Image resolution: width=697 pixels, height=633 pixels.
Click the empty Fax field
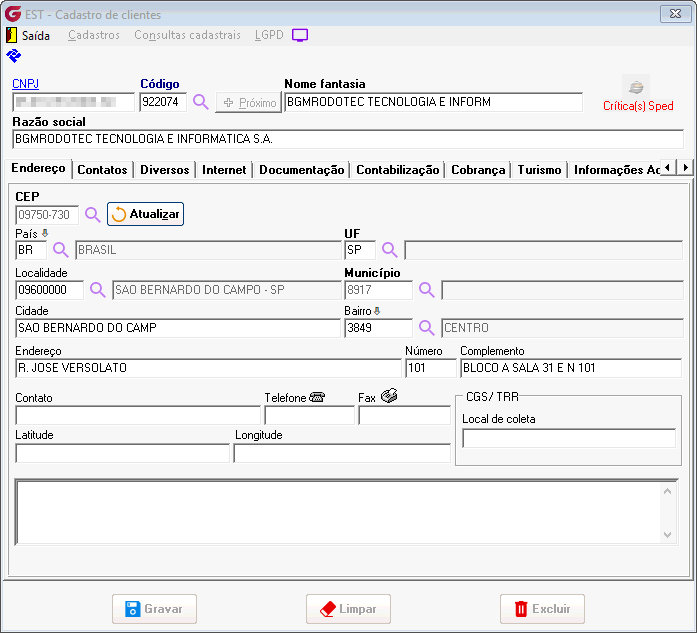pos(405,415)
